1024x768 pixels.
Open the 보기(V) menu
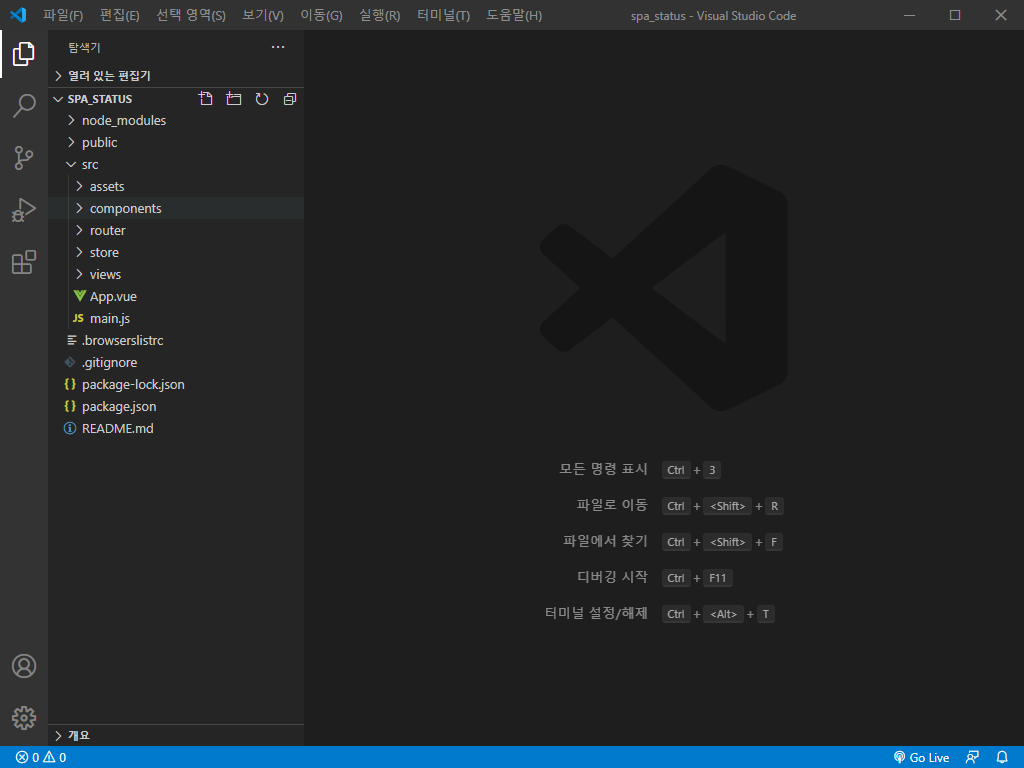pos(263,15)
